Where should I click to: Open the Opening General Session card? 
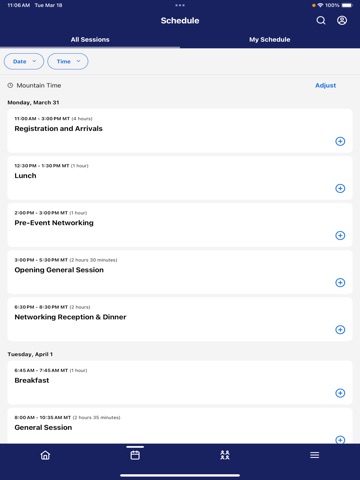coord(180,272)
